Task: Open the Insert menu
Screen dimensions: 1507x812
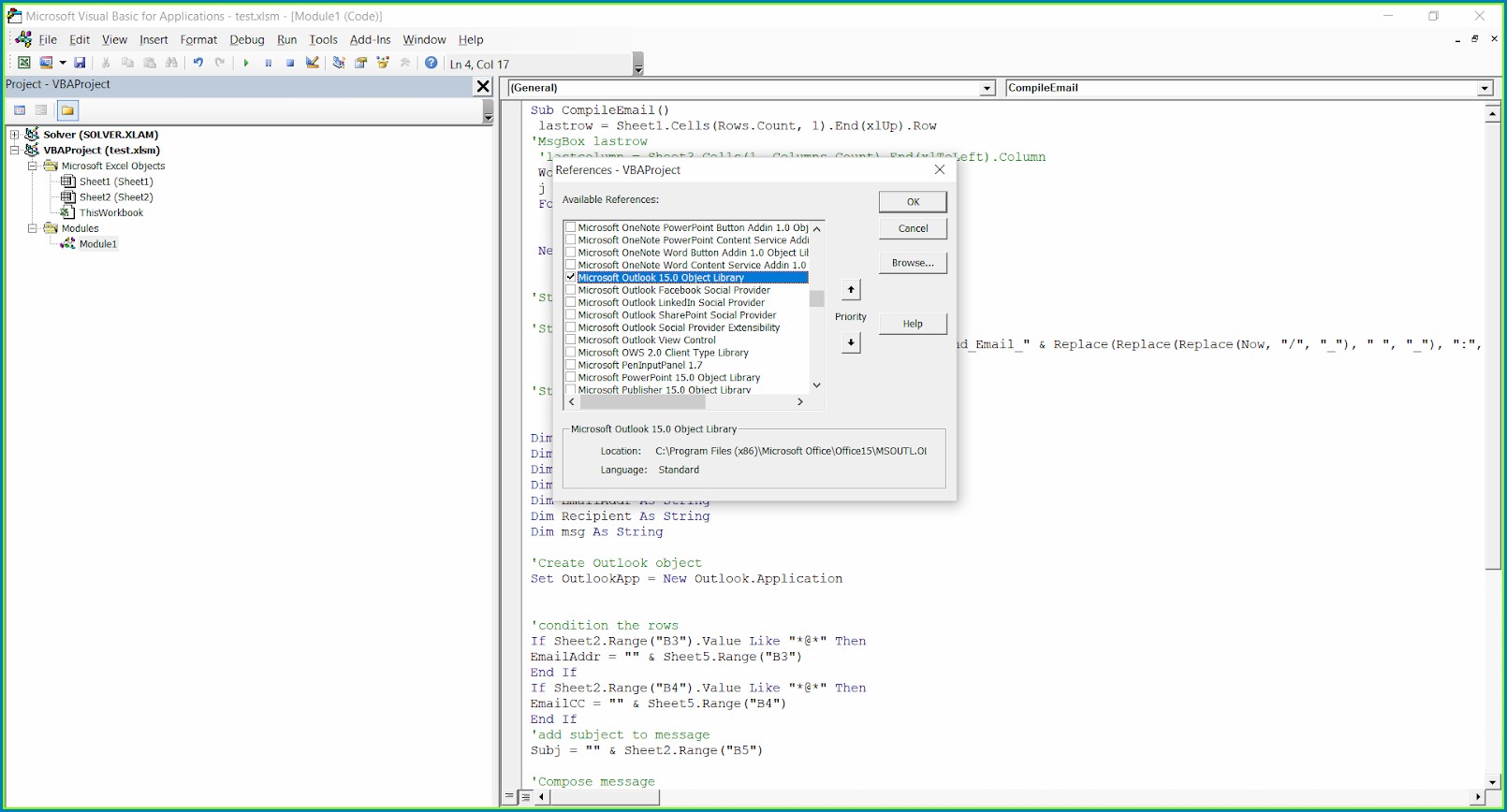Action: (154, 39)
